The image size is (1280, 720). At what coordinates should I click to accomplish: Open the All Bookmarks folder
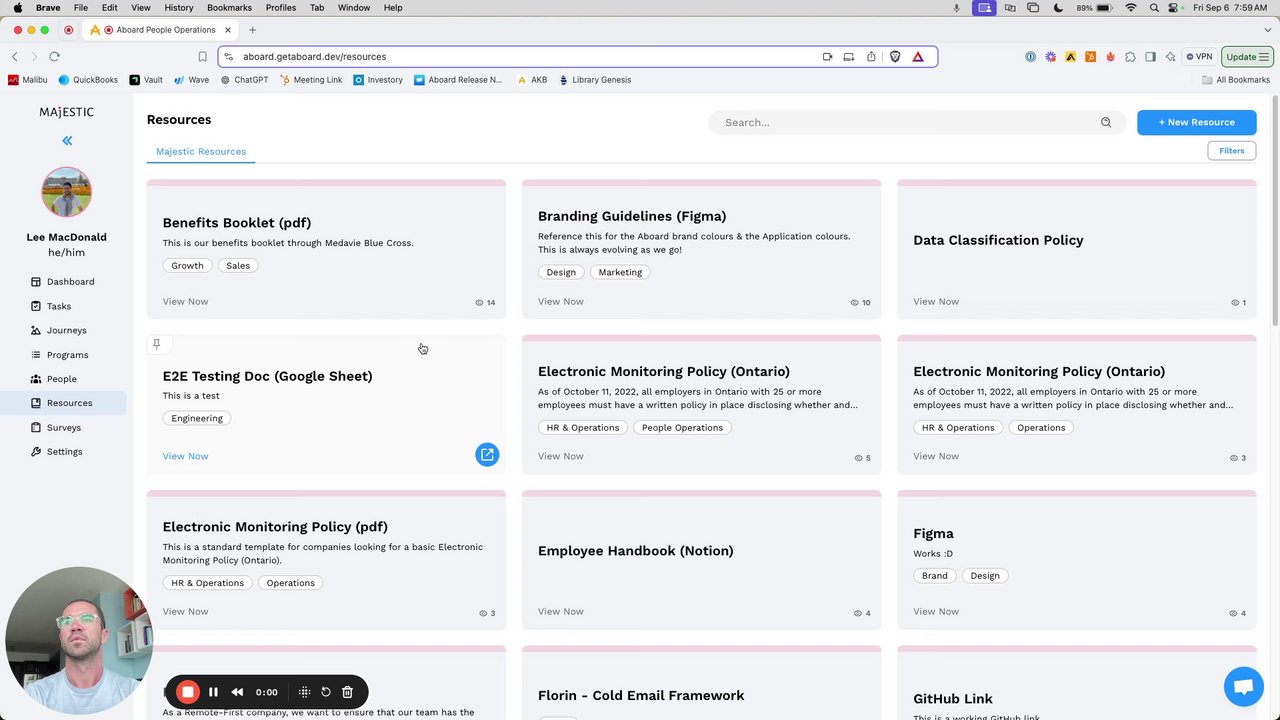pos(1236,80)
